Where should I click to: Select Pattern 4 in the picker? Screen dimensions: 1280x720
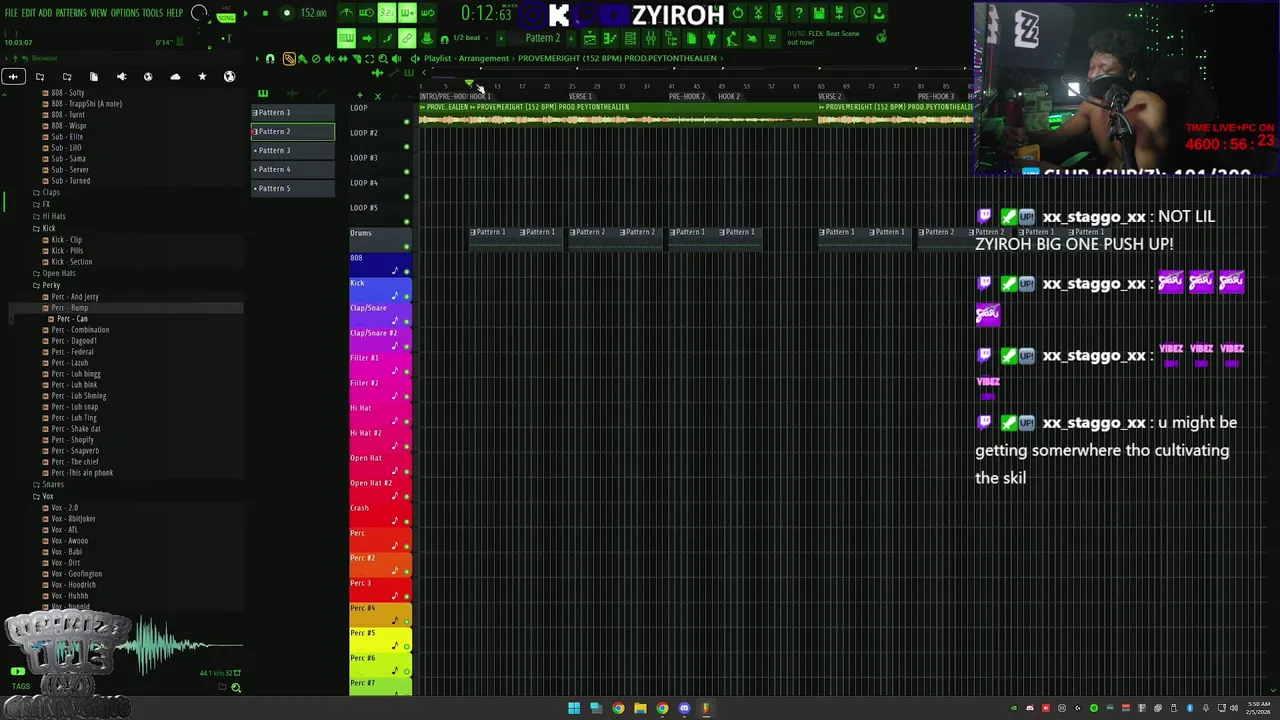click(x=292, y=169)
